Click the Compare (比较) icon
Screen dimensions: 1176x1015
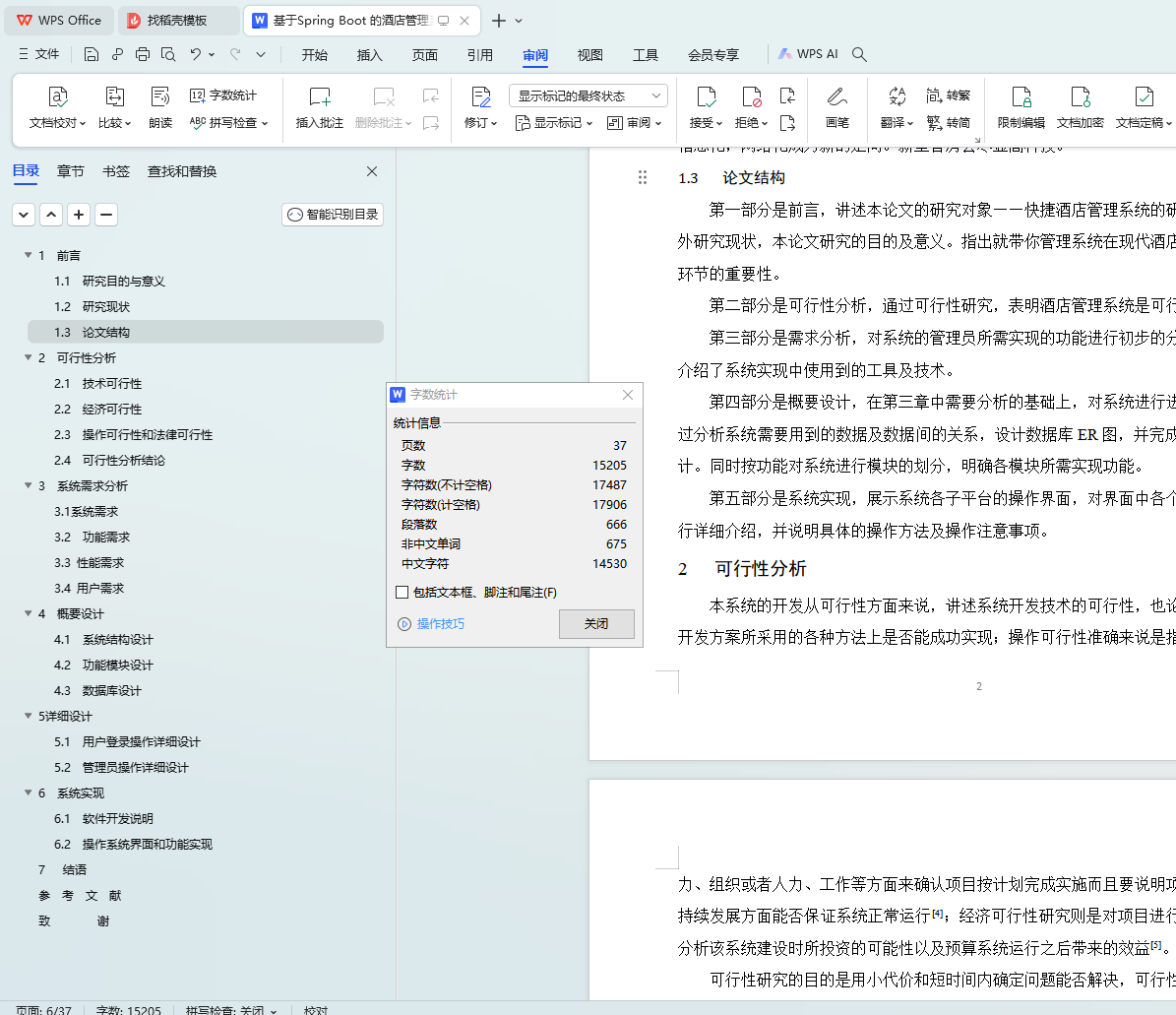(x=115, y=107)
